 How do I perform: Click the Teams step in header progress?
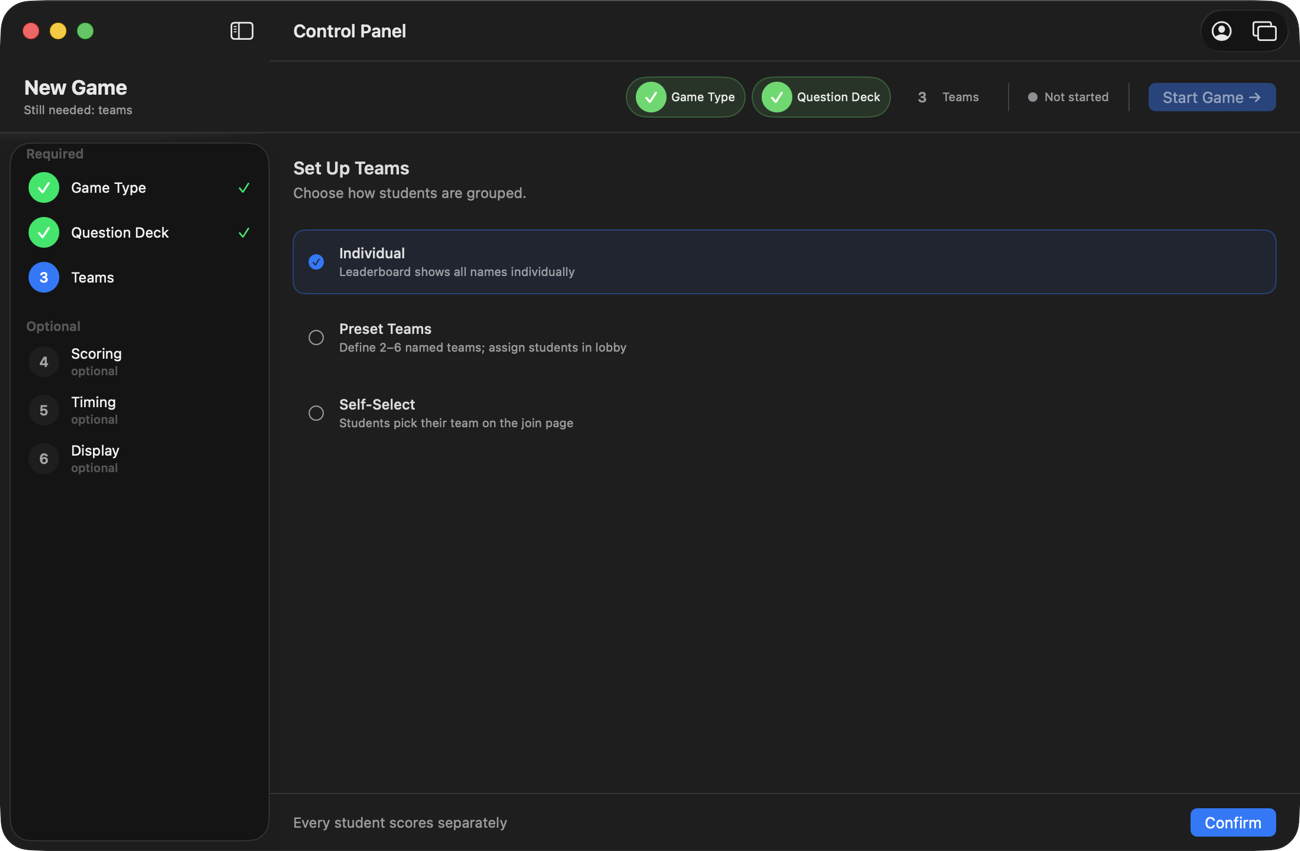948,97
